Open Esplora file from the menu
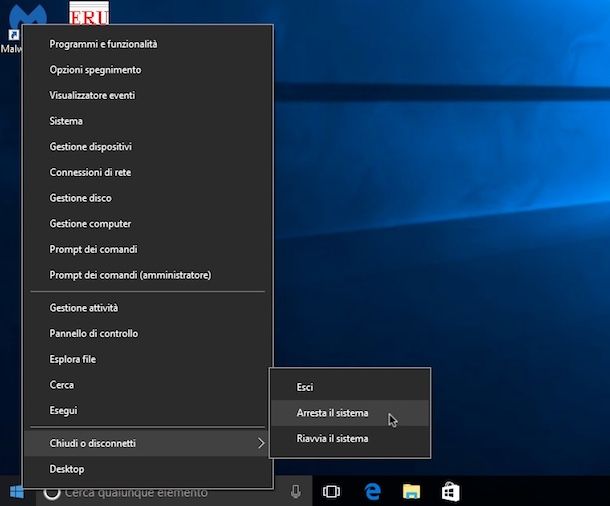The height and width of the screenshot is (506, 610). (x=148, y=359)
